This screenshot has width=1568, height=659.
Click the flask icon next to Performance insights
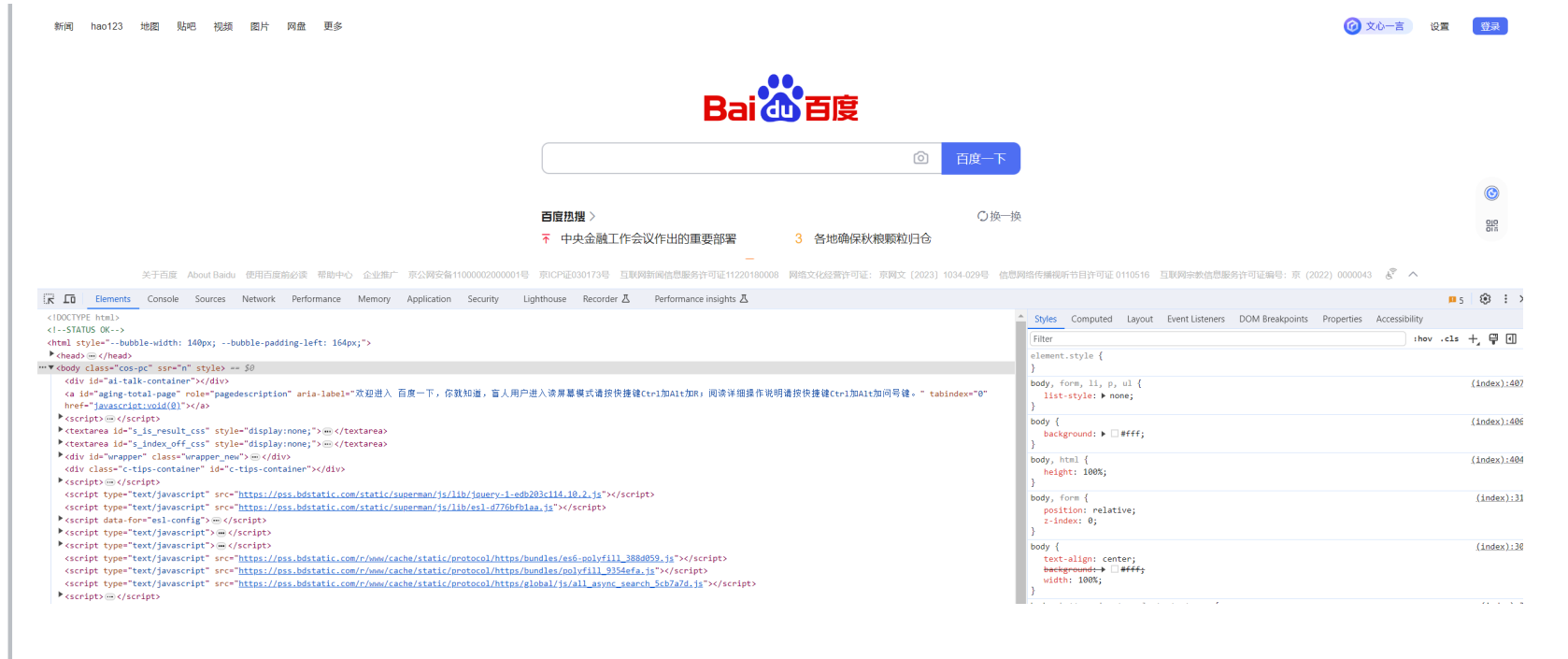click(x=744, y=299)
